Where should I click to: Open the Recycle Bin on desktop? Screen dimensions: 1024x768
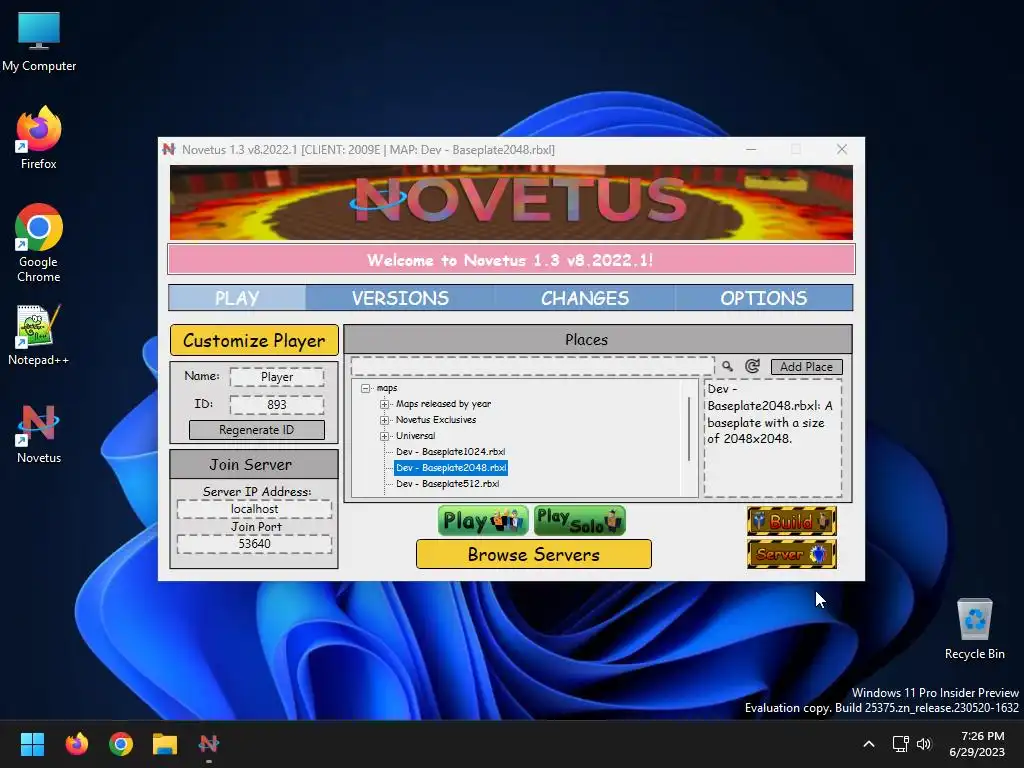(974, 629)
